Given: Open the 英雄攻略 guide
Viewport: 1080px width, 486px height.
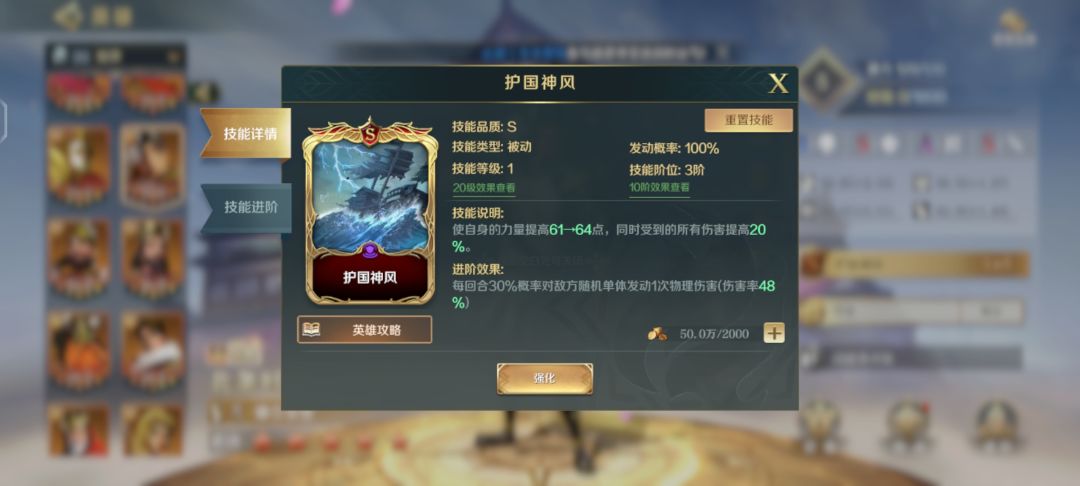Looking at the screenshot, I should pyautogui.click(x=364, y=330).
